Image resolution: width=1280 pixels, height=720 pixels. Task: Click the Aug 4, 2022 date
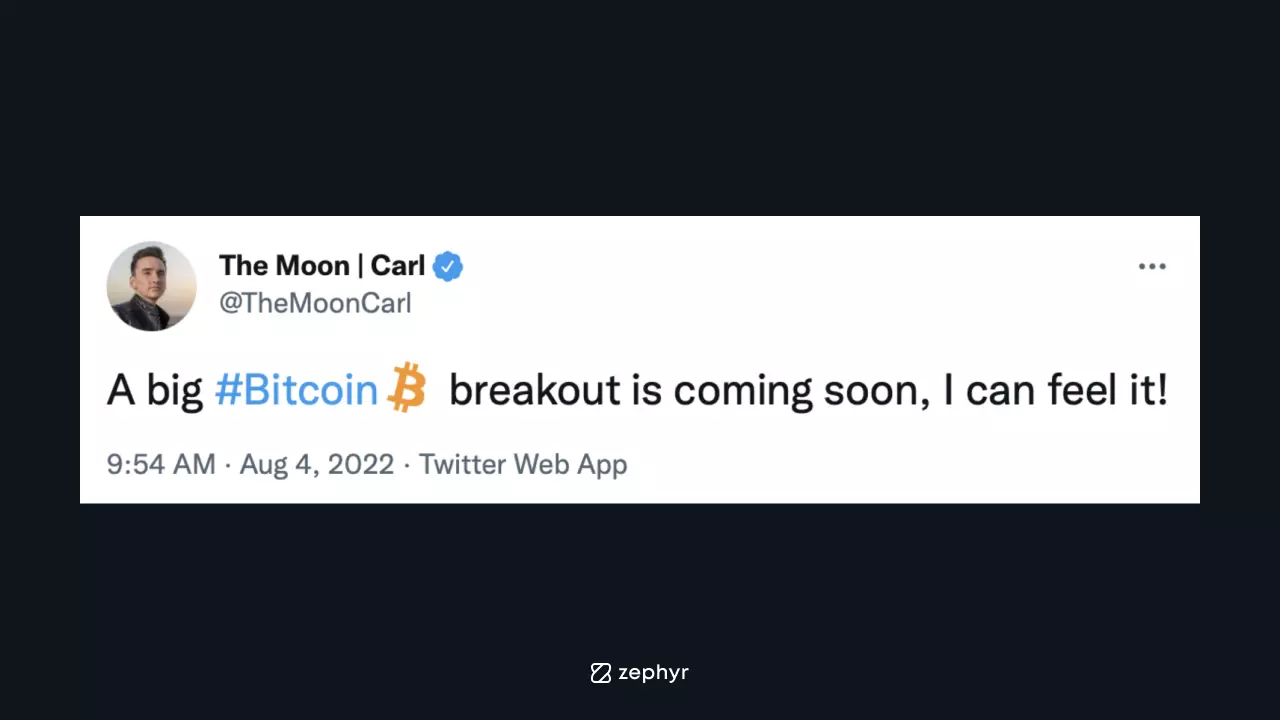(317, 465)
